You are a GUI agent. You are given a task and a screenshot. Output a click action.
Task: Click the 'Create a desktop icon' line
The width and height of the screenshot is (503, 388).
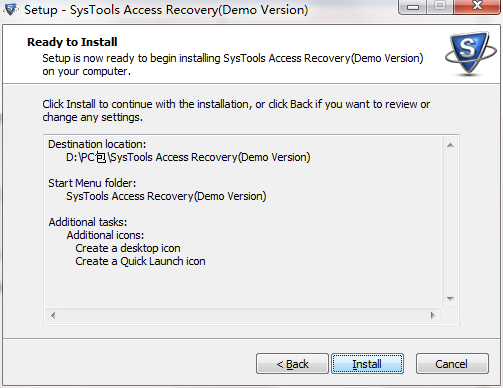tap(128, 248)
